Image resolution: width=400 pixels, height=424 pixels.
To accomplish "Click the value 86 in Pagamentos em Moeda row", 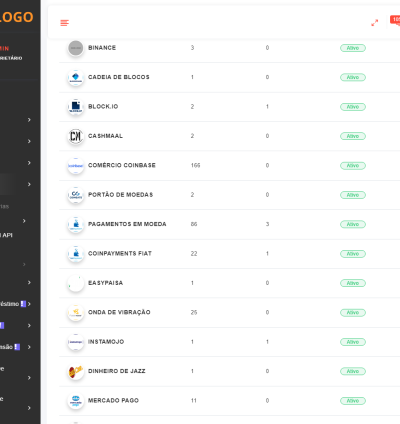I will pyautogui.click(x=194, y=224).
